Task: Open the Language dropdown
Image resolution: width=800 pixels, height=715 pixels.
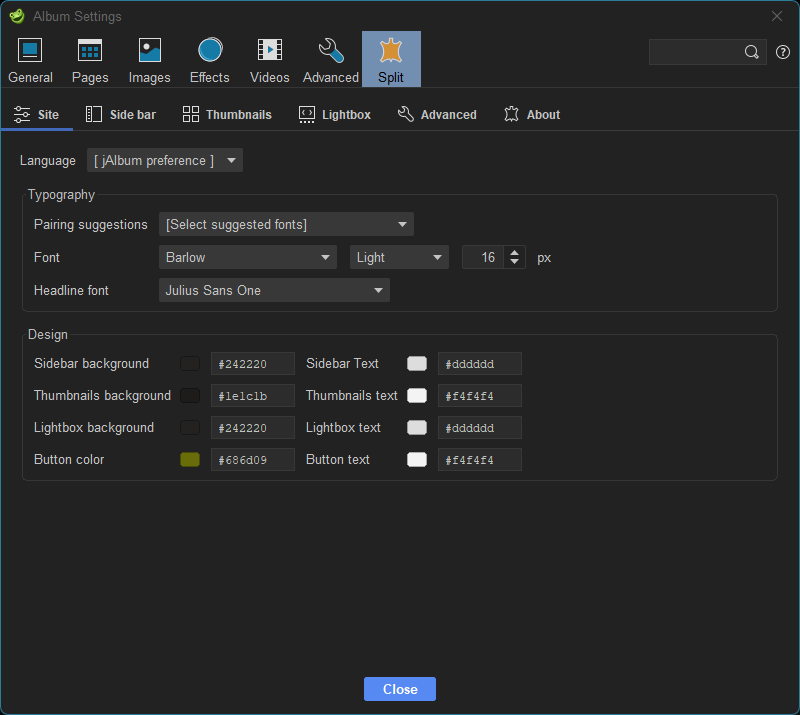Action: click(165, 160)
